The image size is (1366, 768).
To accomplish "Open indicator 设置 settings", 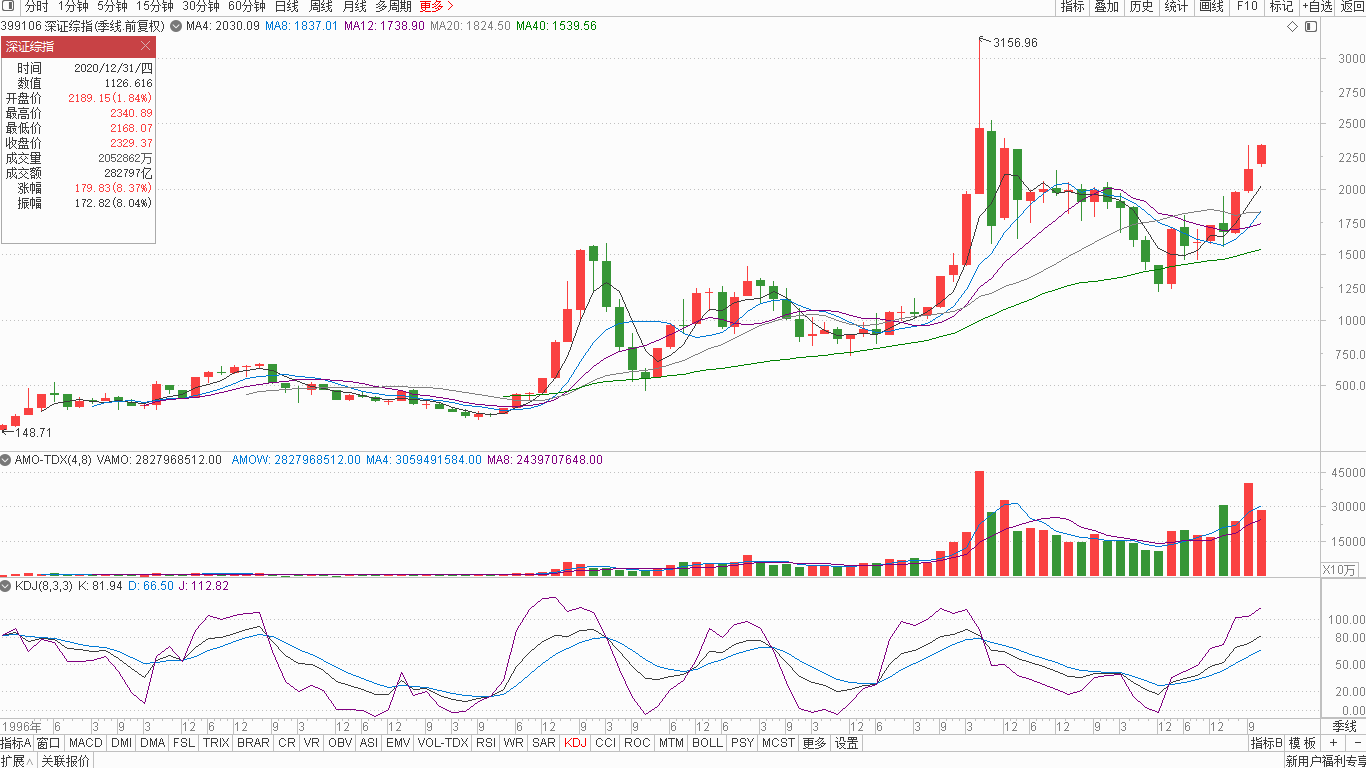I will click(x=847, y=743).
